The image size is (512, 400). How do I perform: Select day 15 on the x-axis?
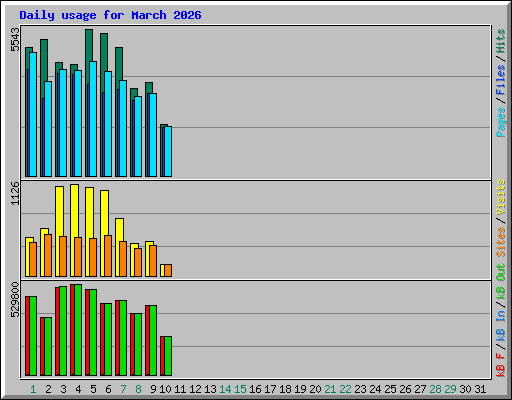point(240,389)
